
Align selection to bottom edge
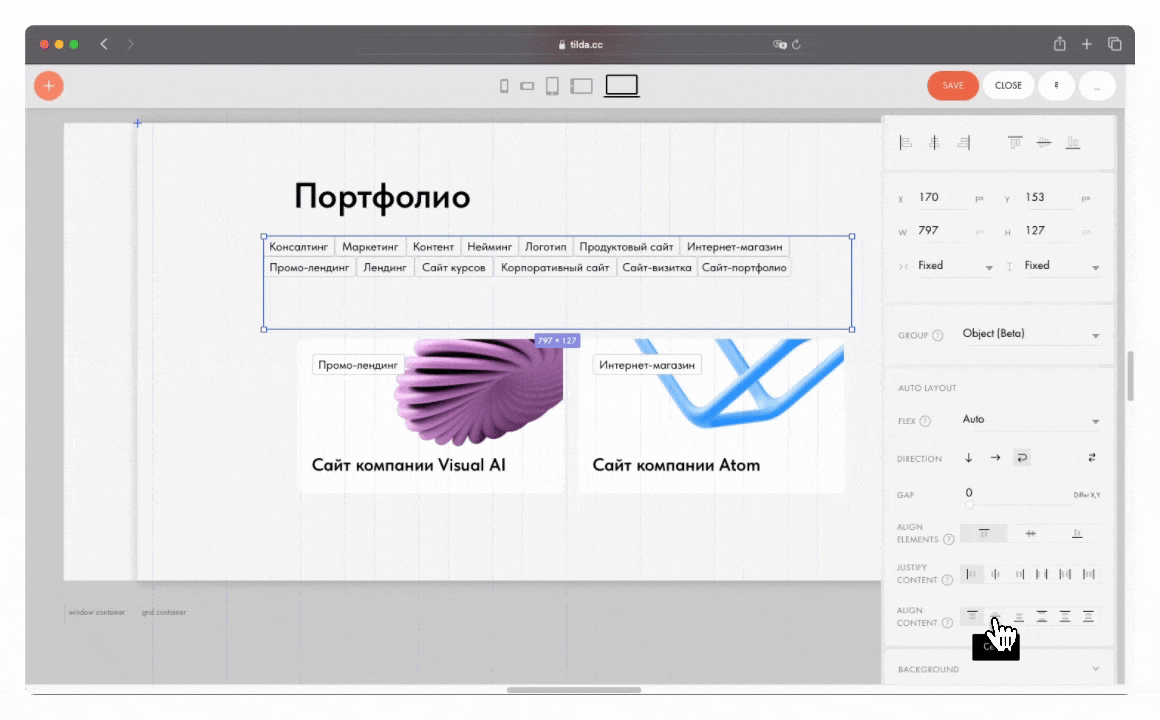click(x=1073, y=143)
